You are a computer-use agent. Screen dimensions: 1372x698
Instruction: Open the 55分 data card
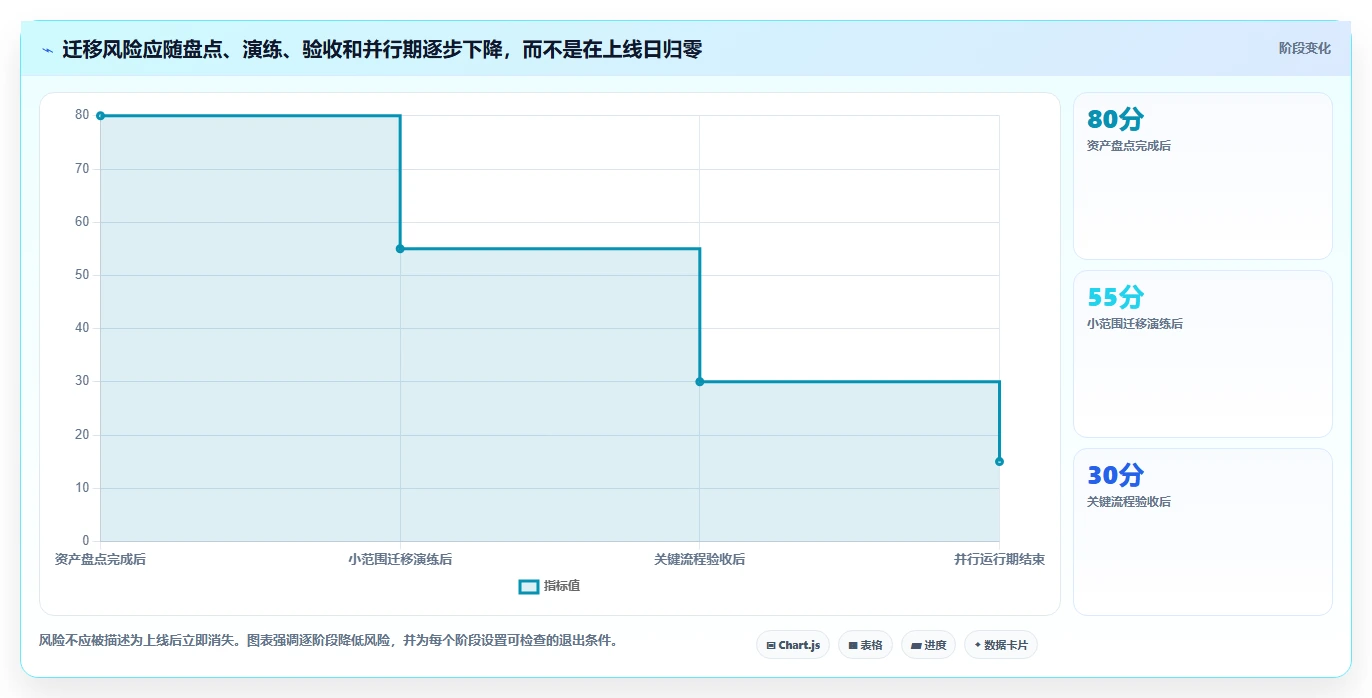pos(1202,354)
